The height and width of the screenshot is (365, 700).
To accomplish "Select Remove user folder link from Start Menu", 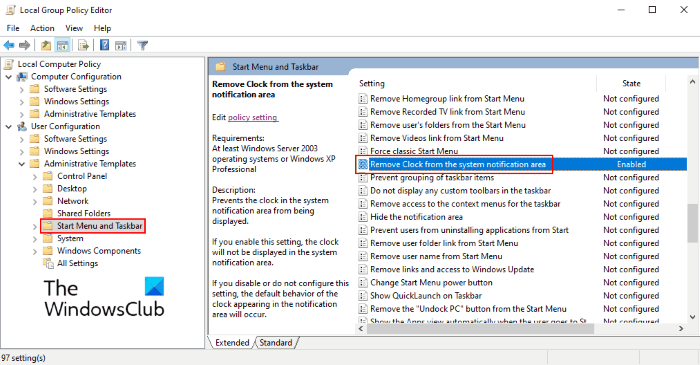I will pos(444,243).
